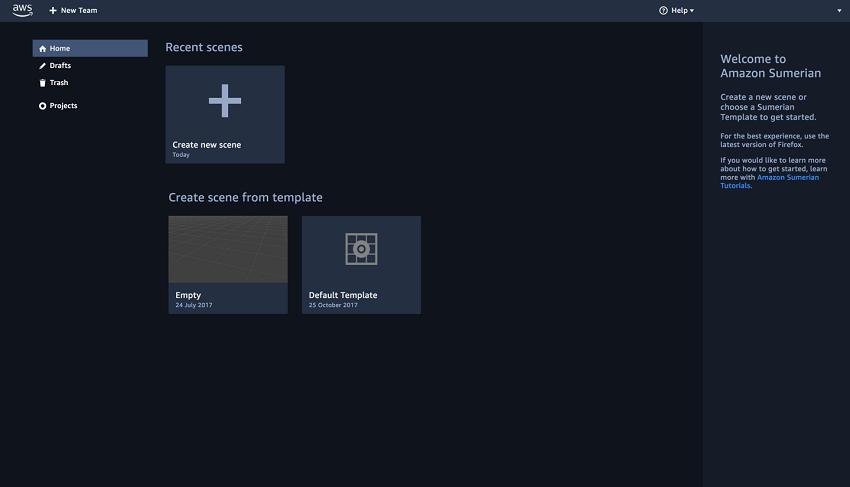Click the Drafts pencil icon
The image size is (850, 487).
(x=42, y=66)
